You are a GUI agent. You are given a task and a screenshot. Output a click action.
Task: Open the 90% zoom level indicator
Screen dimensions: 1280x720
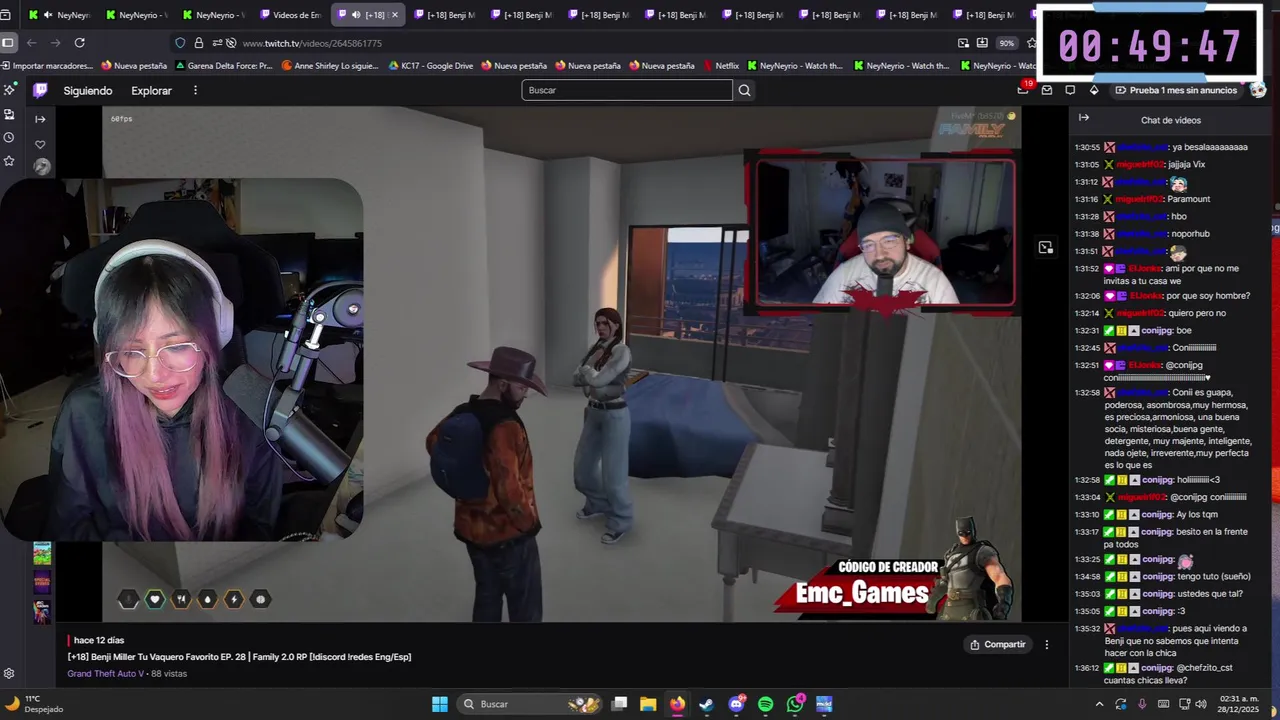(1006, 43)
